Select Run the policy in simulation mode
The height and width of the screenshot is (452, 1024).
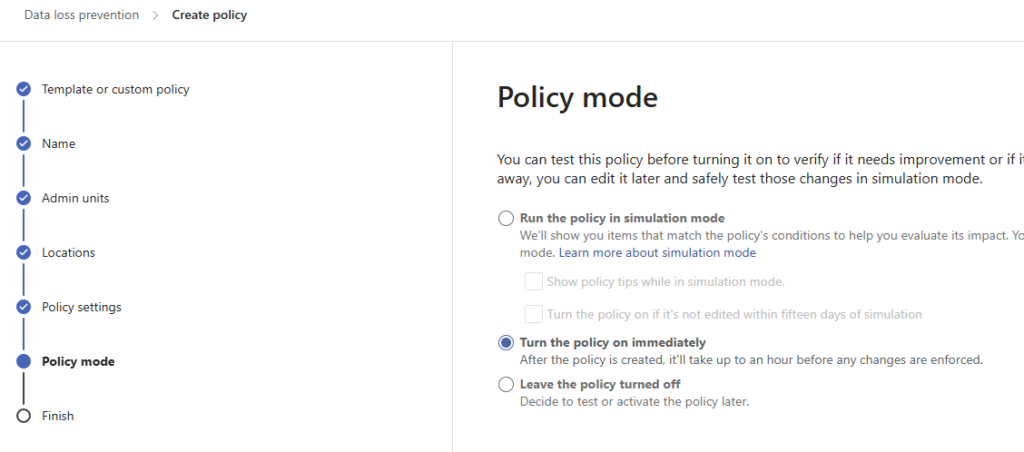pyautogui.click(x=505, y=218)
